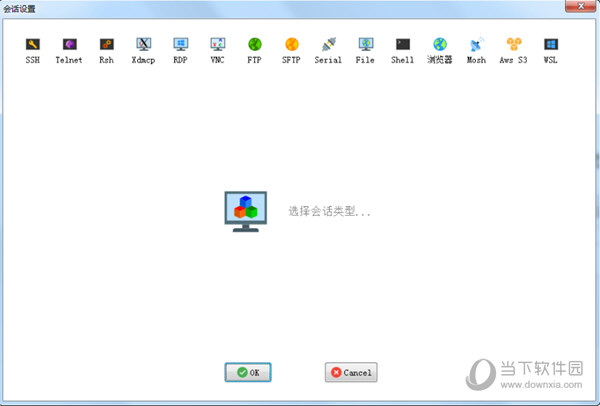The width and height of the screenshot is (600, 406).
Task: Click the colored cubes monitor image
Action: 246,212
